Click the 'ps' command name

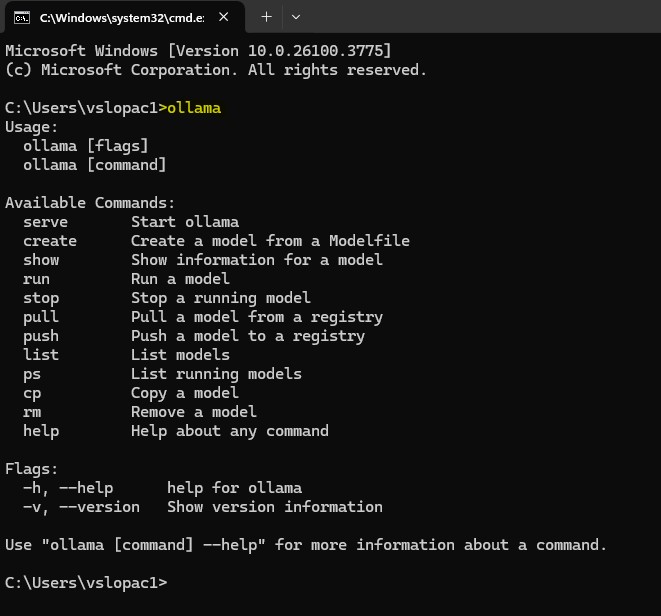coord(32,374)
